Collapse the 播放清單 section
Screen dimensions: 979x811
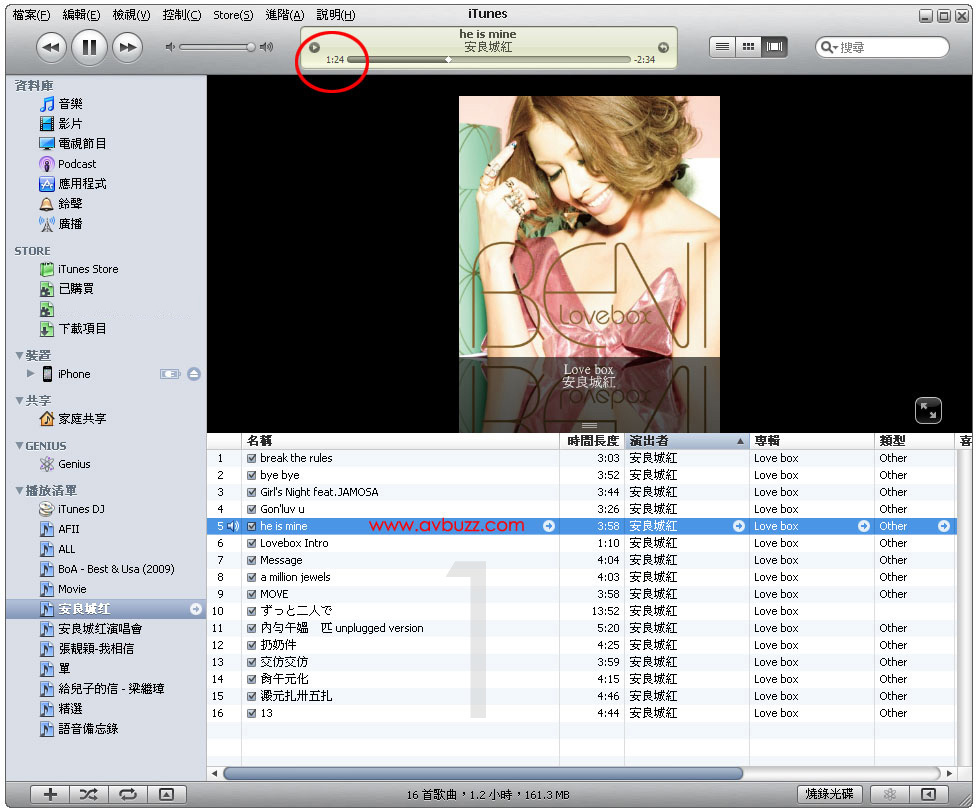[19, 491]
